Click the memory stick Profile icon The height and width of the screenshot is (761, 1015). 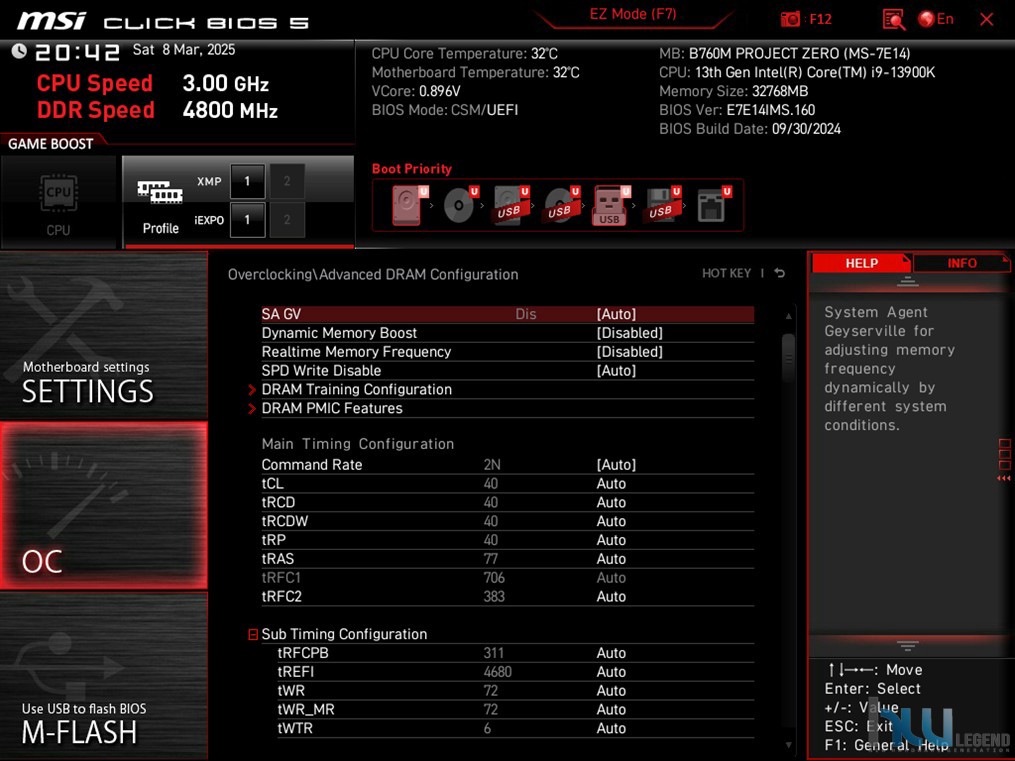[160, 192]
